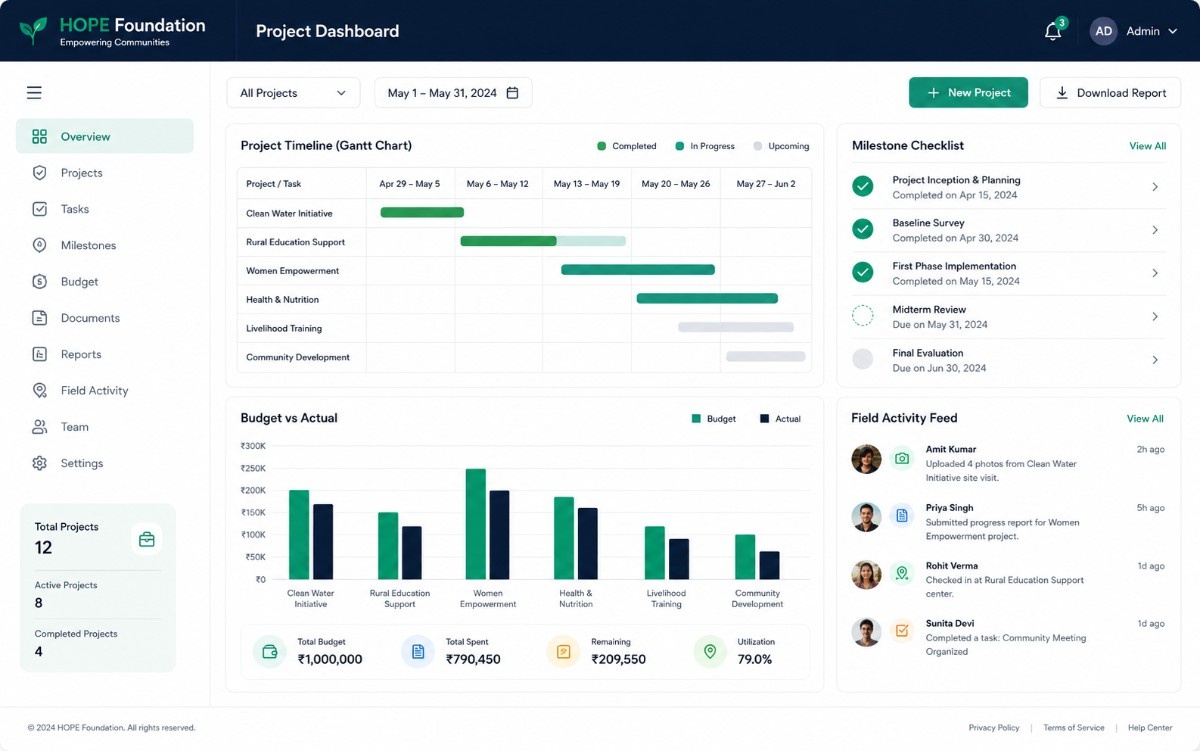This screenshot has width=1200, height=751.
Task: Open the Terms of Service link
Action: [x=1074, y=728]
